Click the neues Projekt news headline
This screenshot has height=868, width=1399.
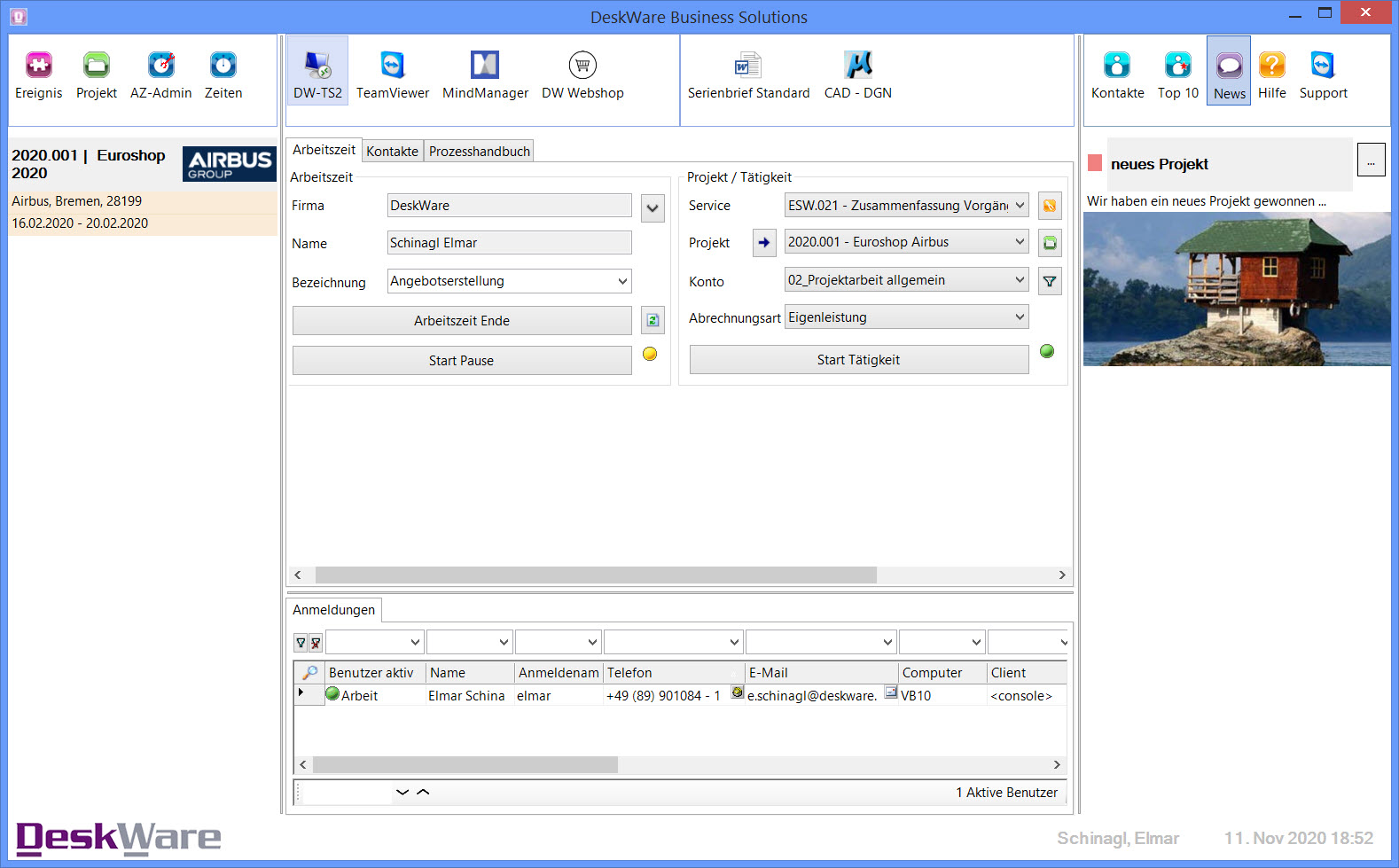pyautogui.click(x=1160, y=164)
